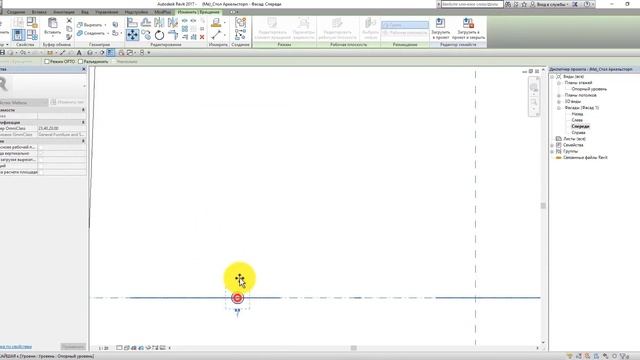Expand the 'Семейства' tree node
Screen dimensions: 640x360
(x=552, y=145)
